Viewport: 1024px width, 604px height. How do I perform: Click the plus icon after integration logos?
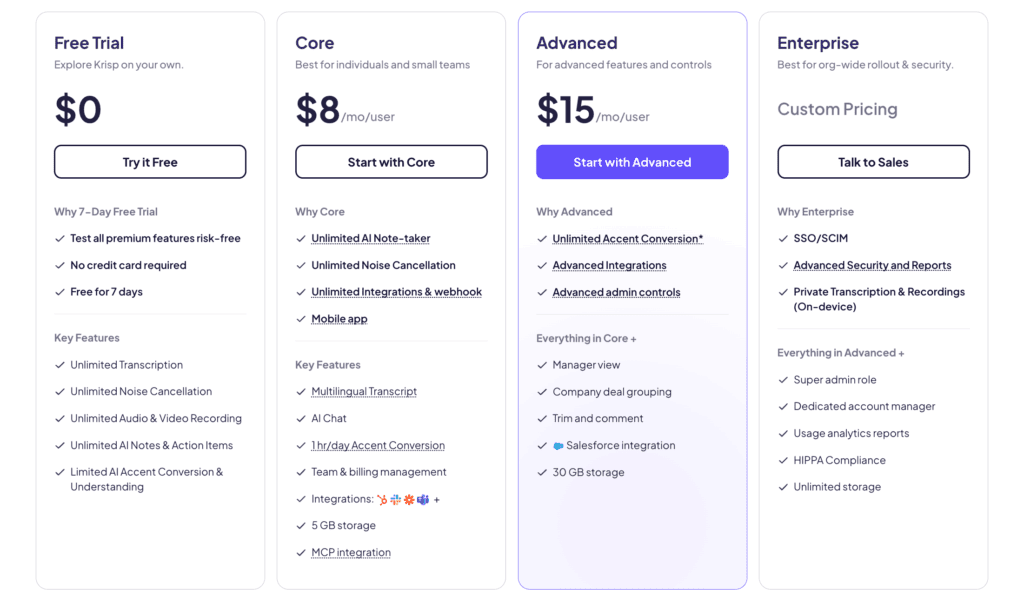437,499
